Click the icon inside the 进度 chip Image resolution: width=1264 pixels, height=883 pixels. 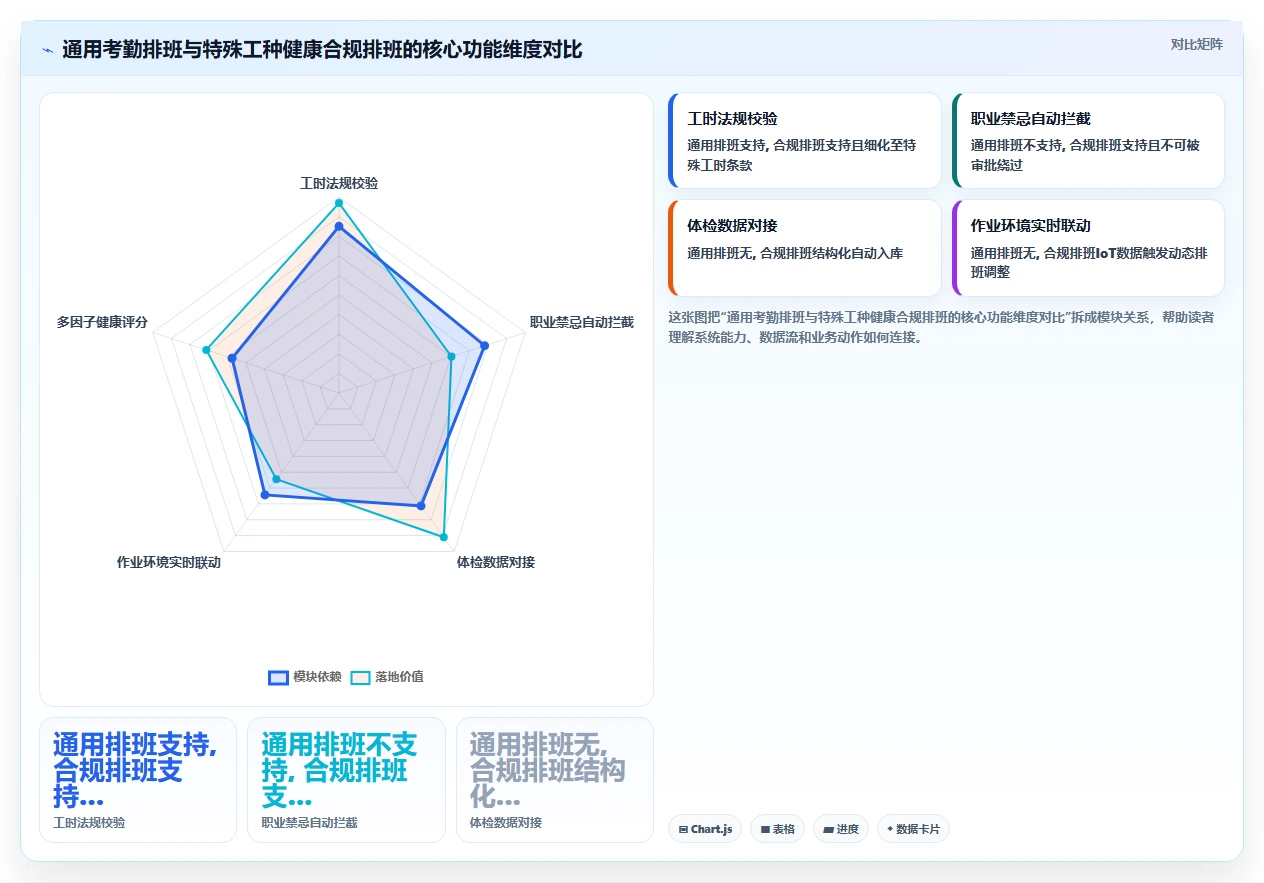click(828, 830)
